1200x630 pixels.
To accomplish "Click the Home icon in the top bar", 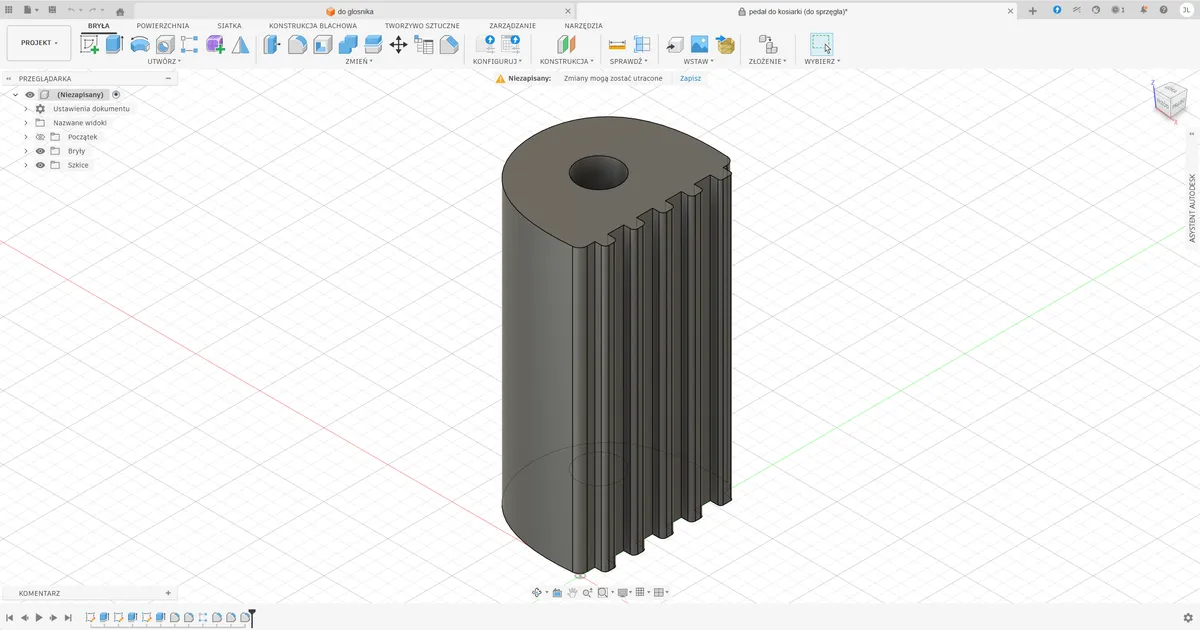I will (120, 11).
